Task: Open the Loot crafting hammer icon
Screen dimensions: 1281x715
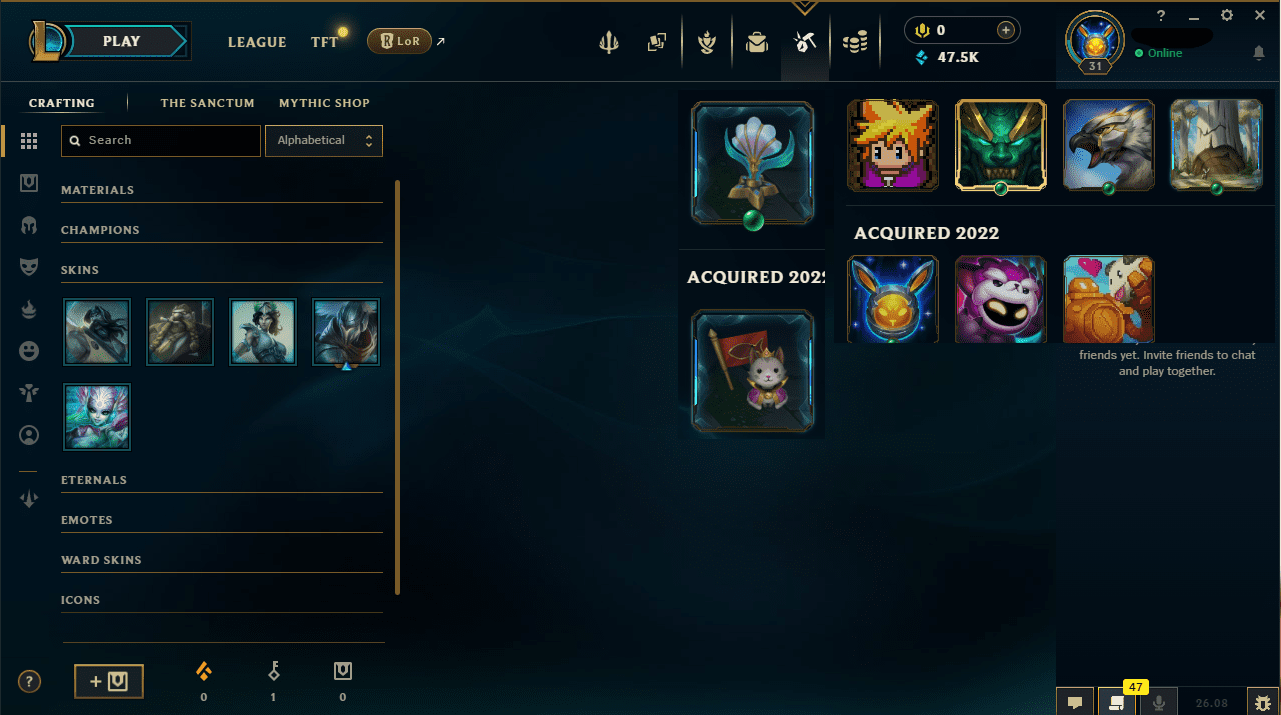Action: coord(805,42)
